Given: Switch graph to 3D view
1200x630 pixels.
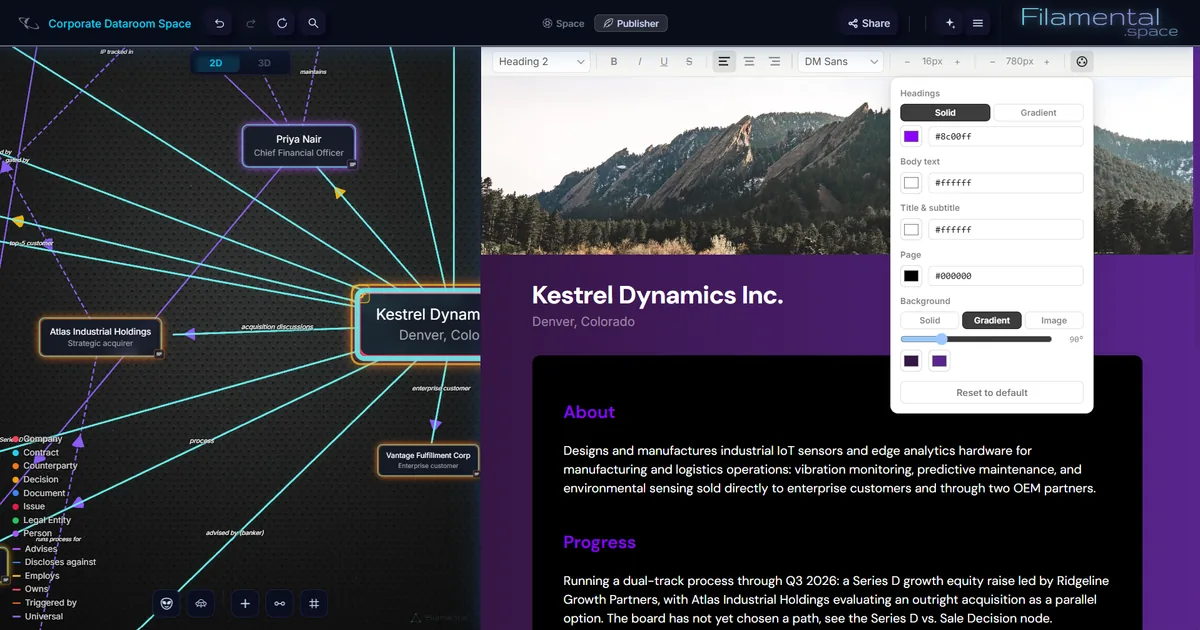Looking at the screenshot, I should pyautogui.click(x=264, y=63).
